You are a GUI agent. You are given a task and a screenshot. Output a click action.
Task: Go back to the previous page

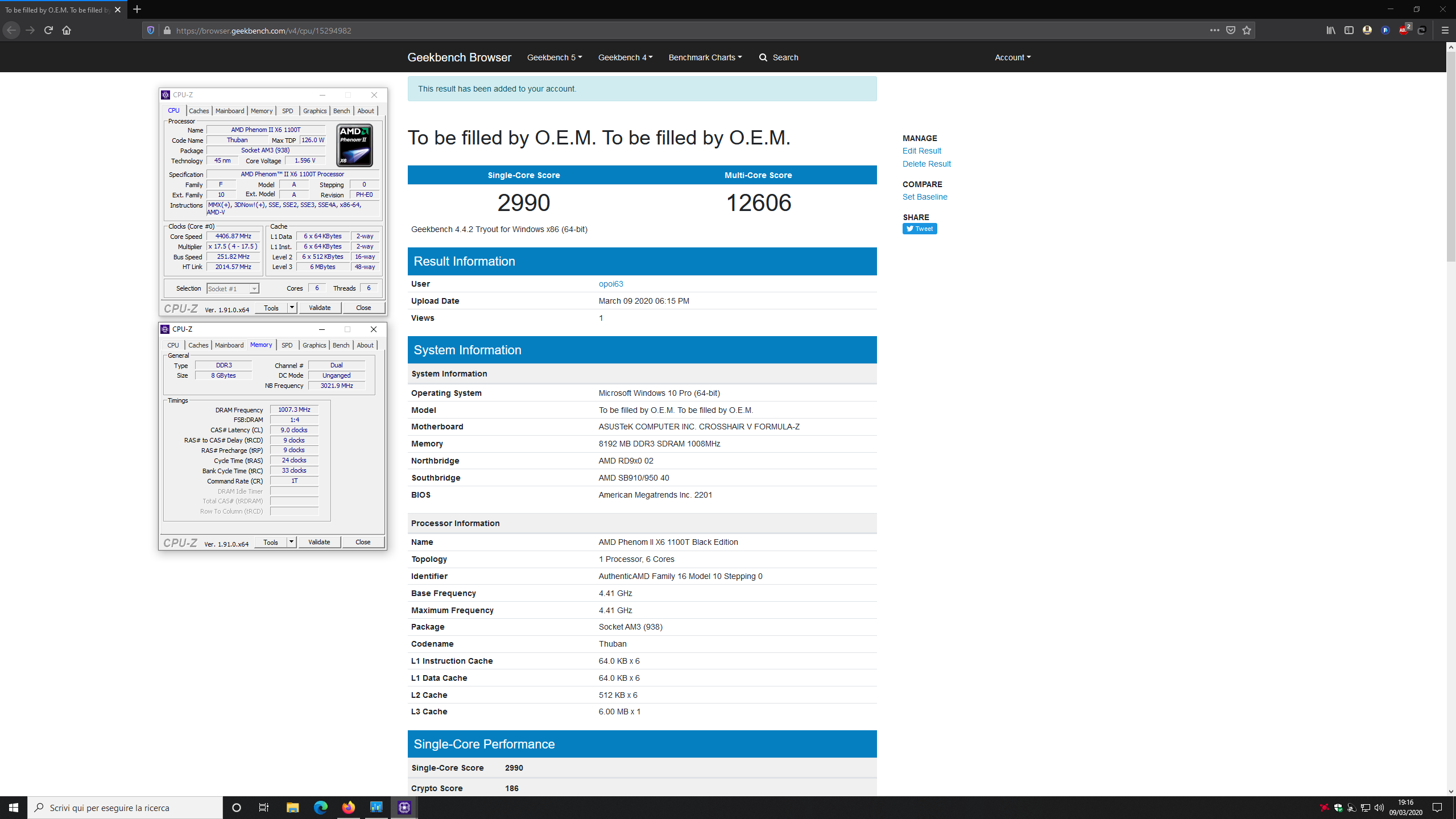[11, 30]
